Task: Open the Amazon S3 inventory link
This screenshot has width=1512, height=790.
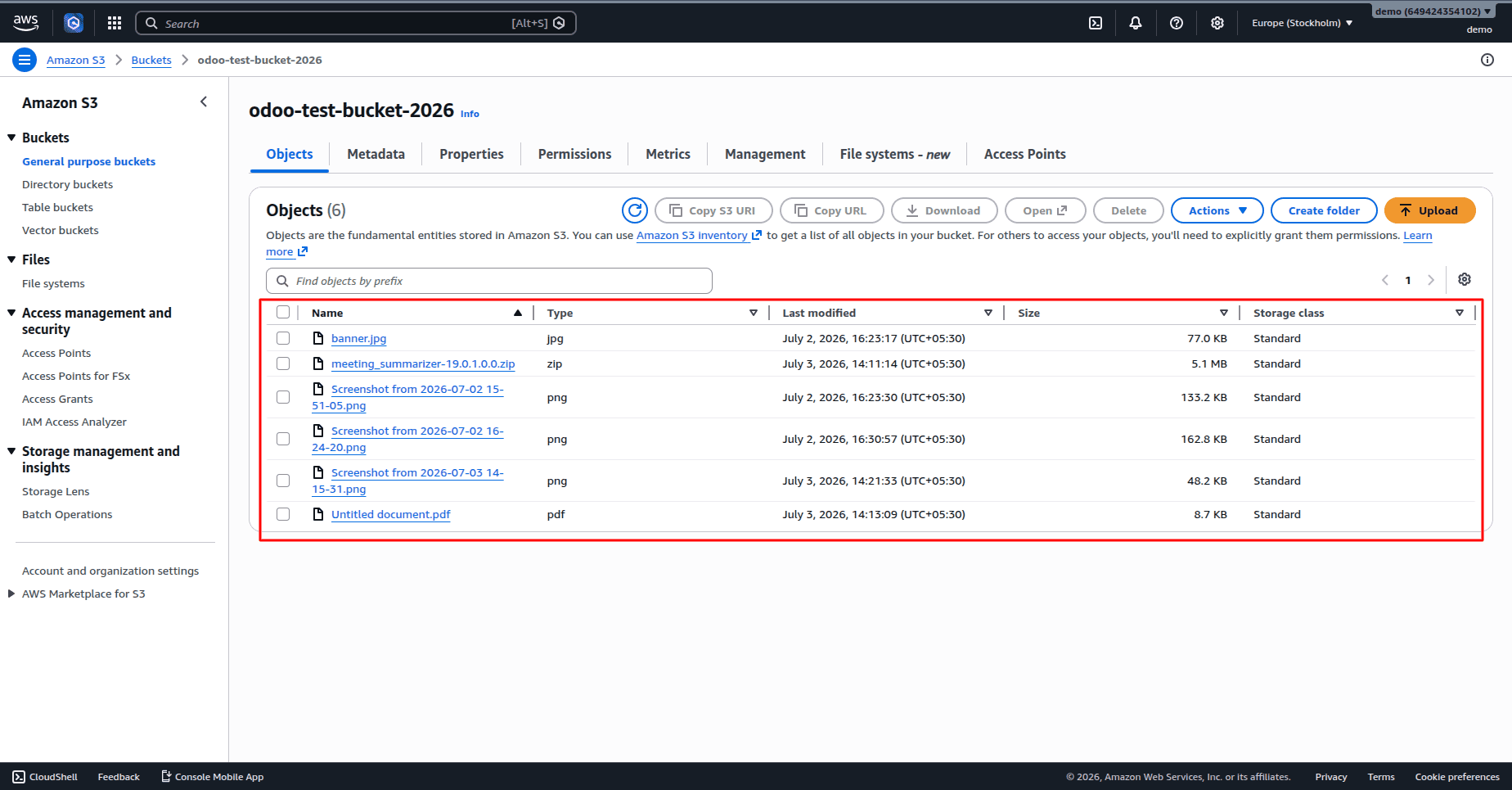Action: [699, 235]
